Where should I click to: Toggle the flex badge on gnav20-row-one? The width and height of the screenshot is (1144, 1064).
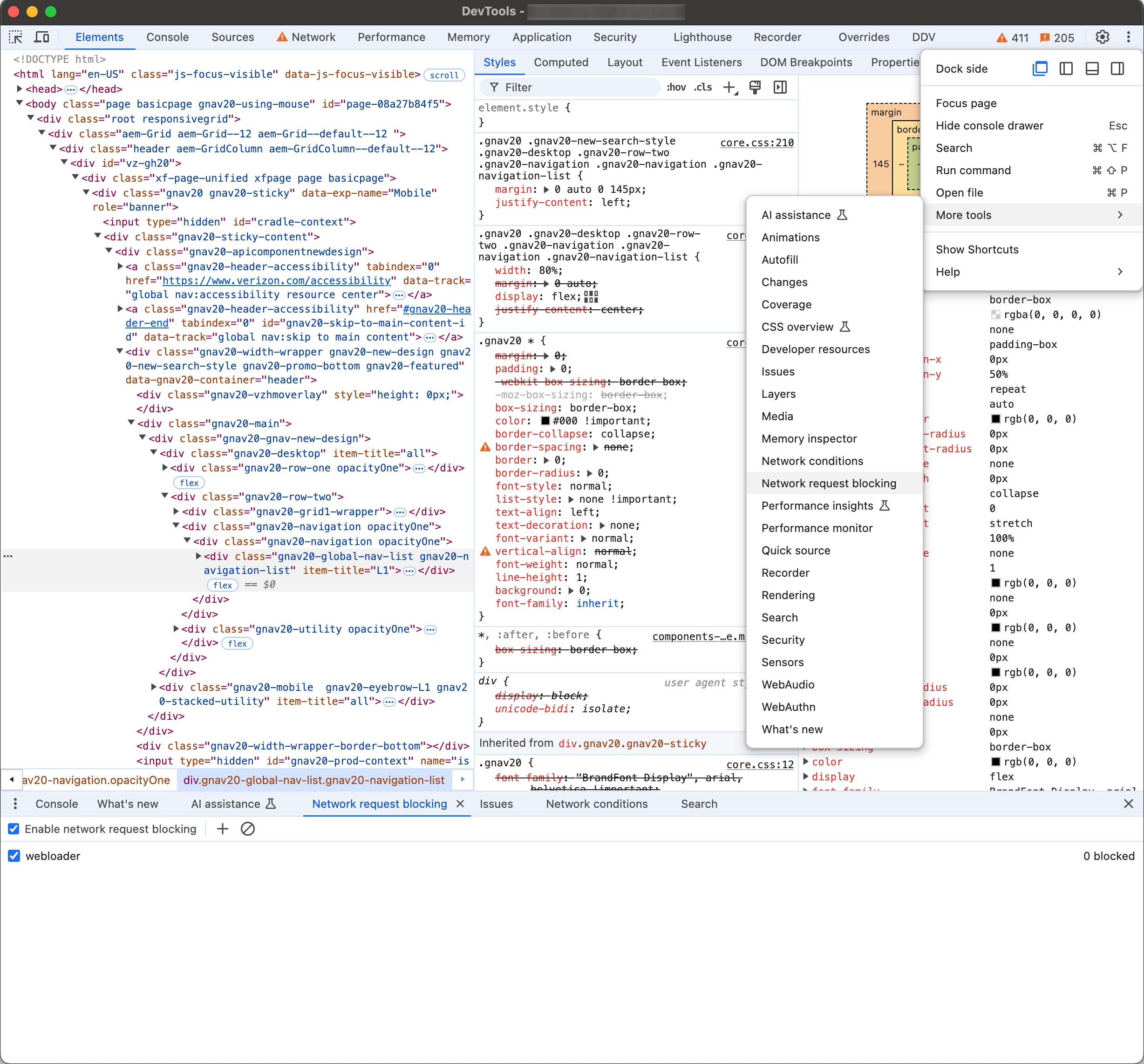tap(189, 483)
